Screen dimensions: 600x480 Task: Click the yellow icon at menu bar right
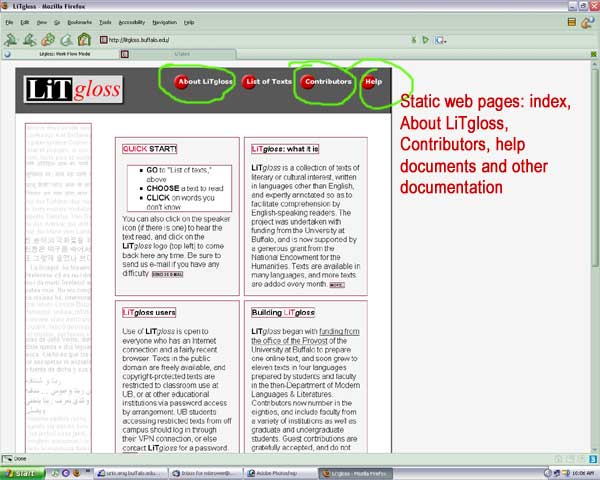tap(572, 22)
